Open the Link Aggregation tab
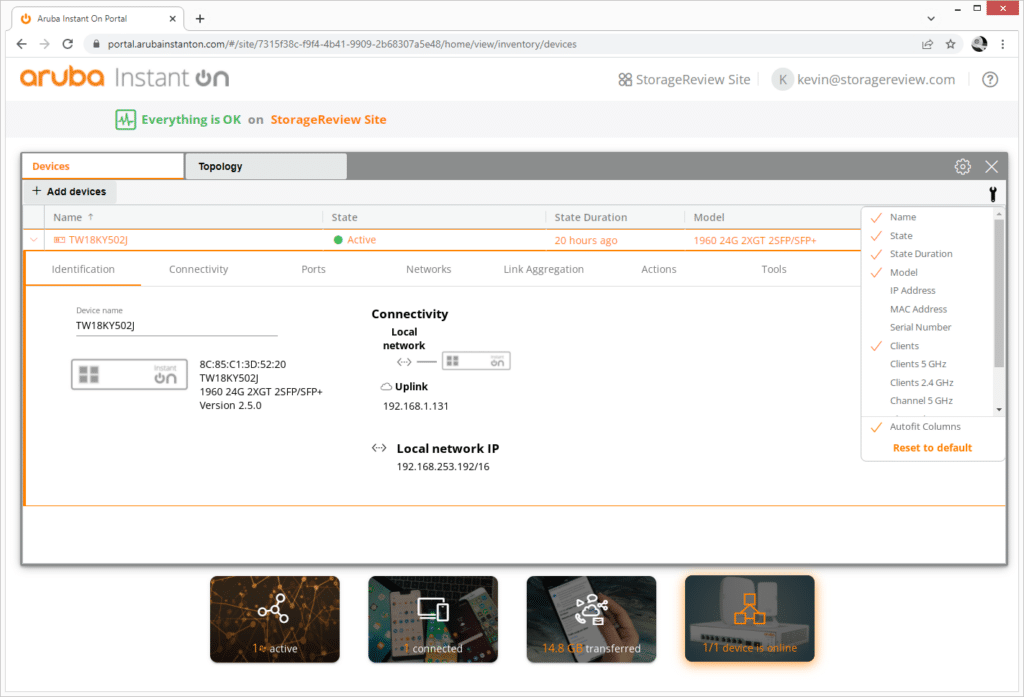This screenshot has height=697, width=1024. point(543,269)
